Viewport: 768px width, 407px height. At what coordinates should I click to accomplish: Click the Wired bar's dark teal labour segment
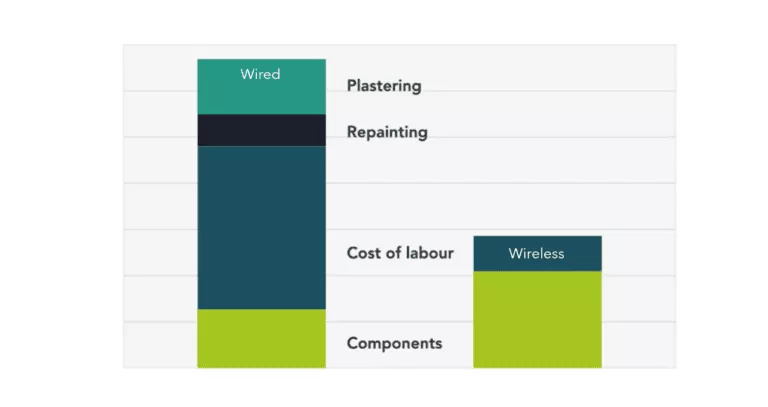(261, 227)
